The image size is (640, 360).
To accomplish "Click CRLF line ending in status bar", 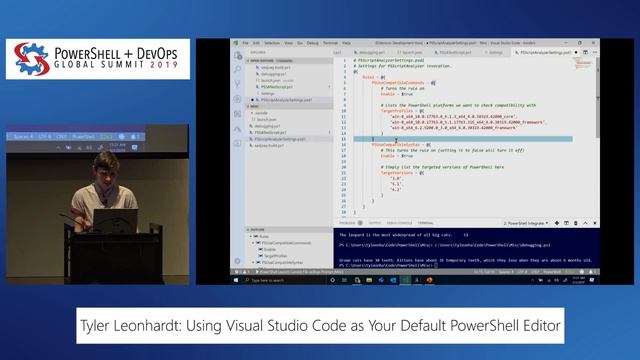I will coord(535,272).
